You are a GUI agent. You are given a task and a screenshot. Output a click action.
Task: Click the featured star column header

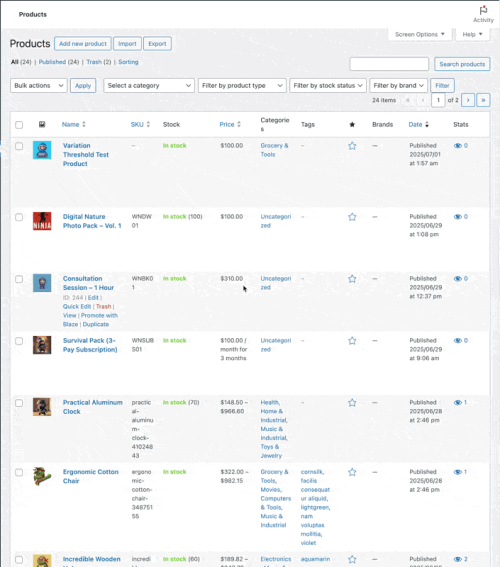tap(352, 125)
